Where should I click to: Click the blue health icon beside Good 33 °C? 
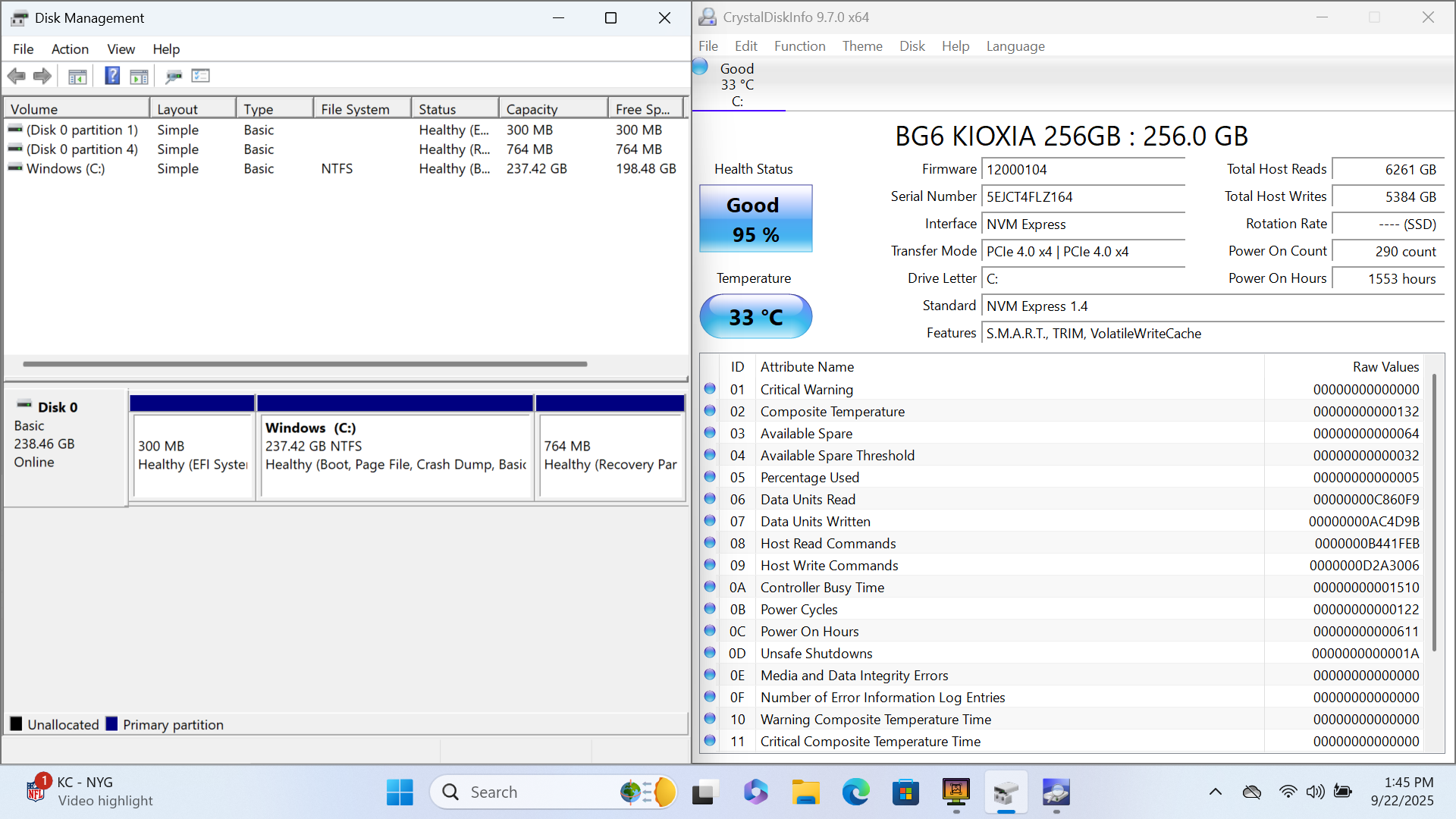[x=700, y=67]
